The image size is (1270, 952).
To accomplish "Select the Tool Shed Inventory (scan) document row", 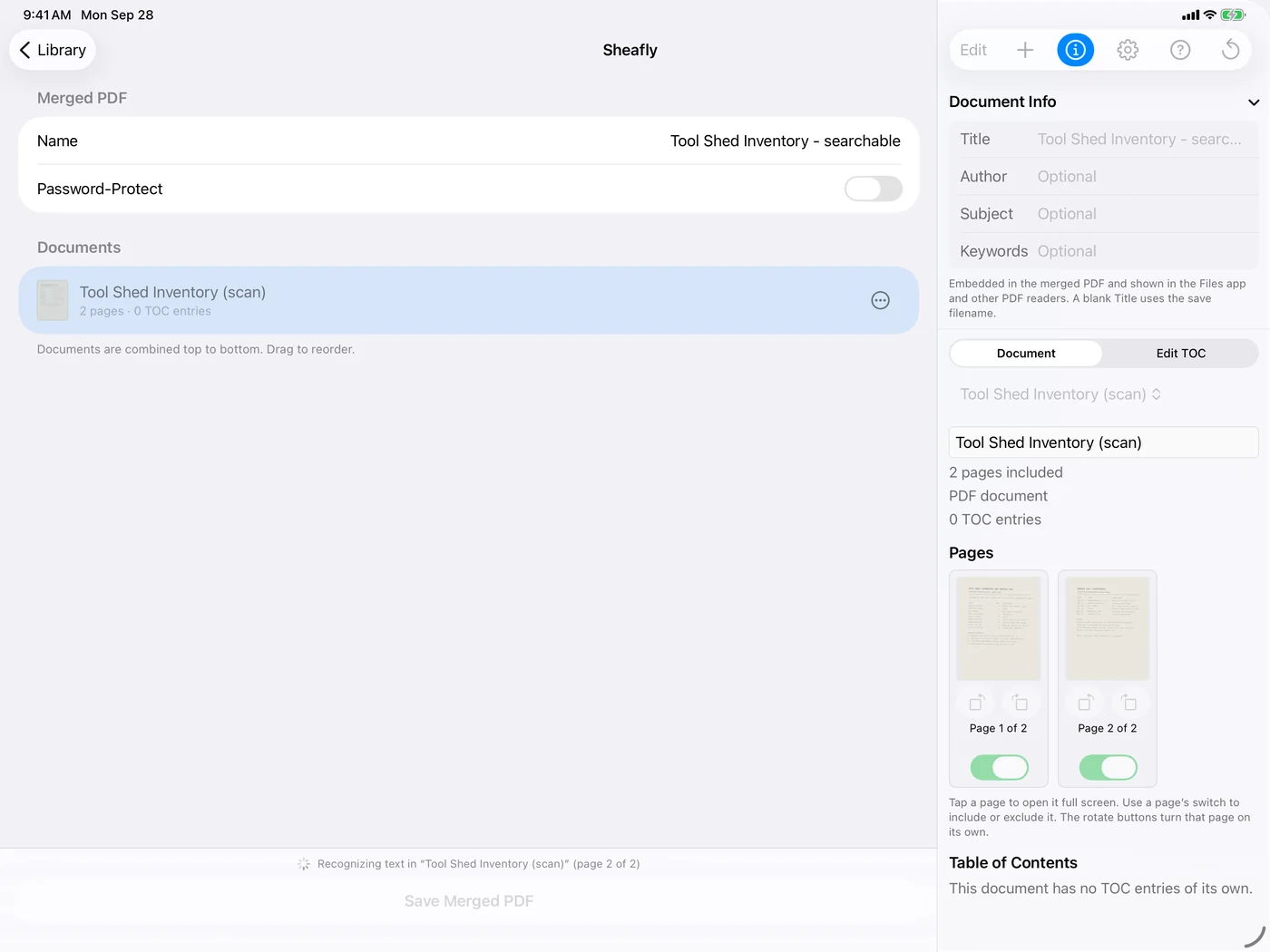I will [x=469, y=300].
